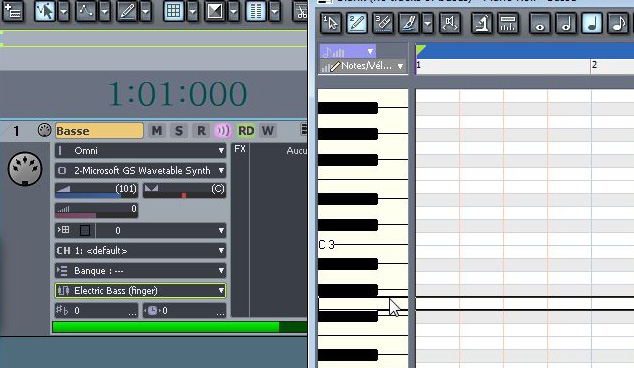Open the envelope draw tool dropdown arrow
This screenshot has width=634, height=368.
(104, 11)
